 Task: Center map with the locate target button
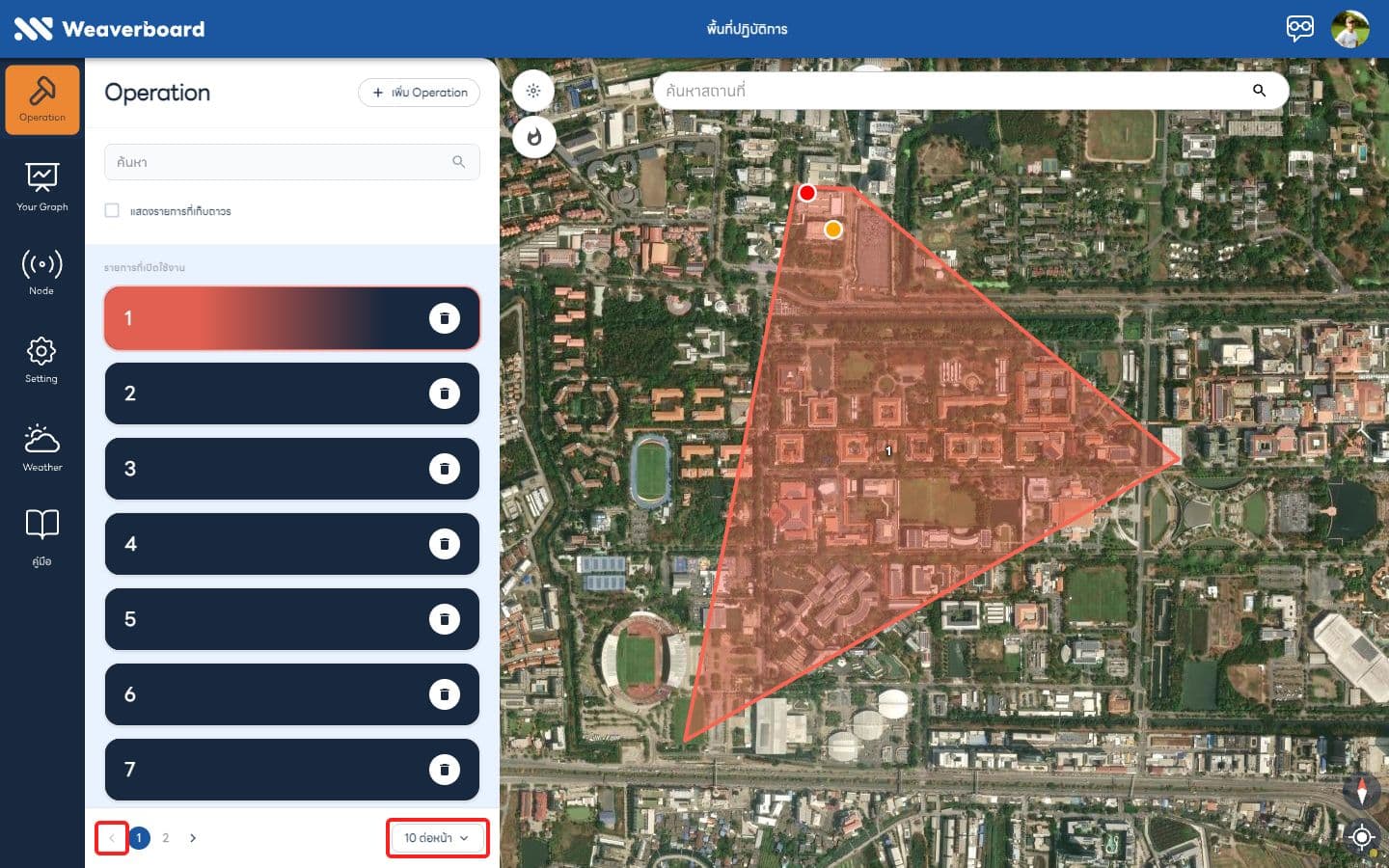tap(1361, 837)
